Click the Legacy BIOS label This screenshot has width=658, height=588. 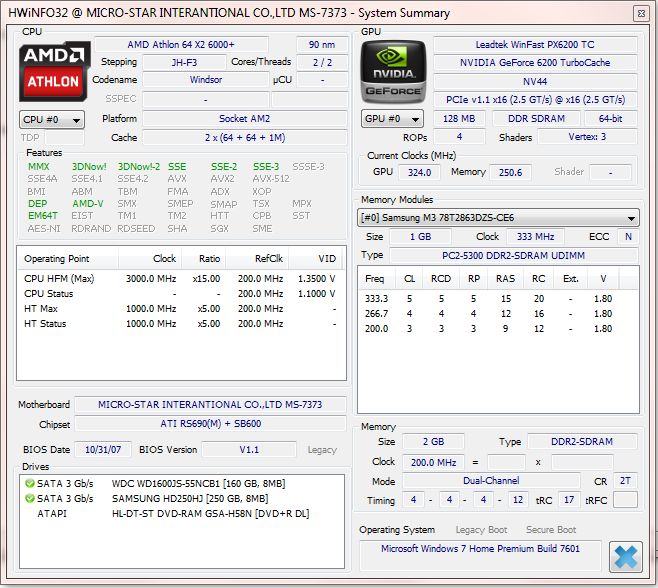click(322, 450)
